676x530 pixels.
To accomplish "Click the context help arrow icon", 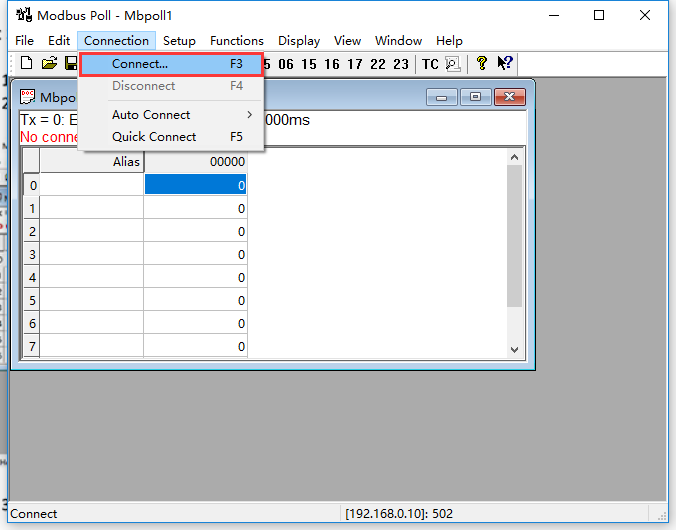I will (505, 64).
